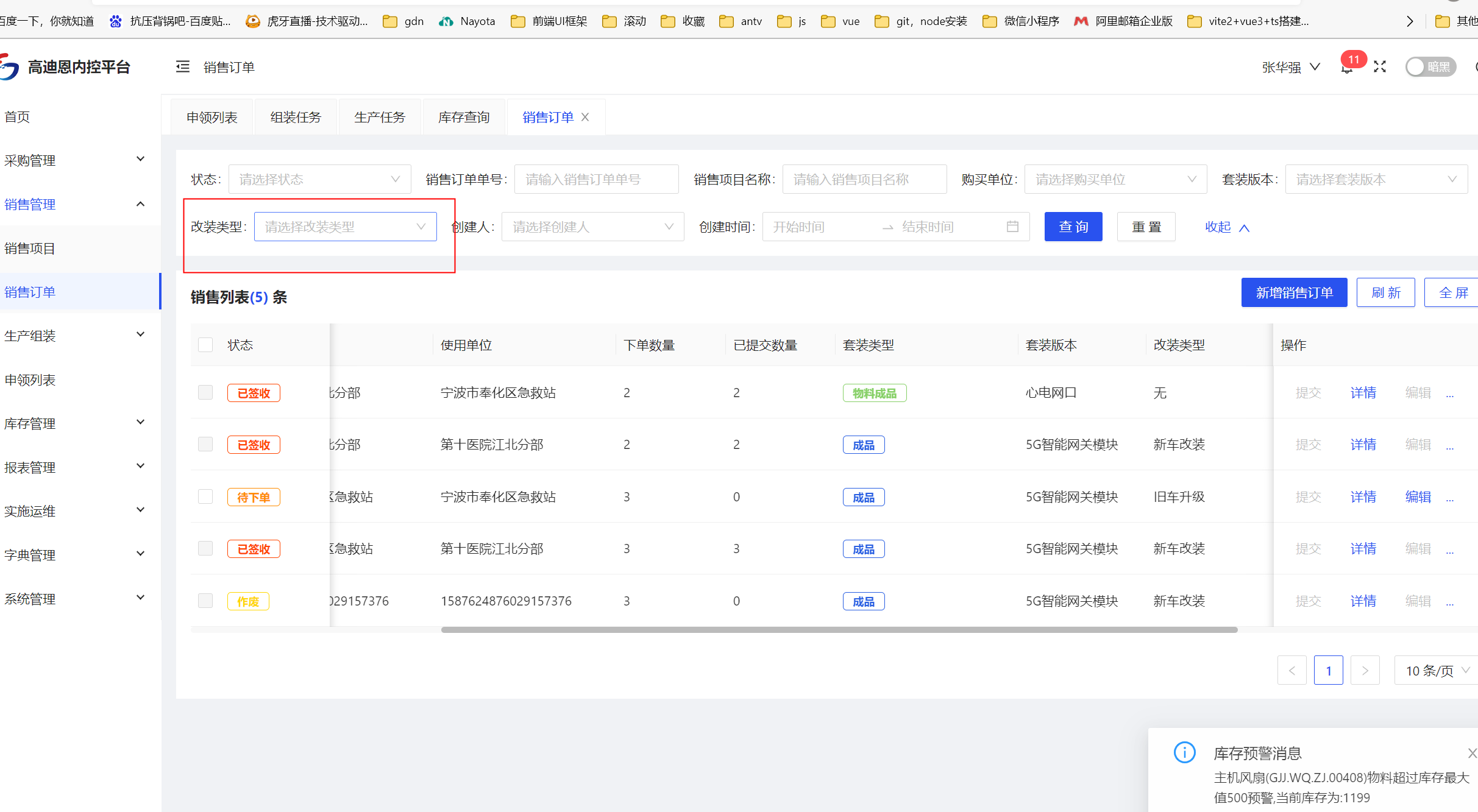The image size is (1478, 812).
Task: Switch to the 生产任务 tab
Action: pos(380,117)
